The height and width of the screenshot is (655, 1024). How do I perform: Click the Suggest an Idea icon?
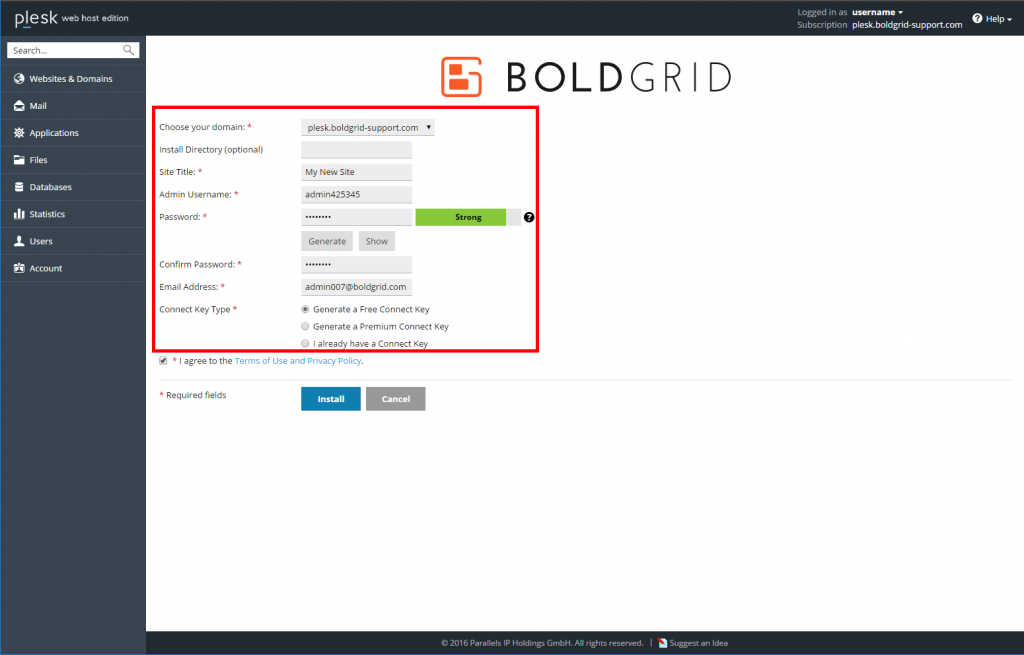point(662,643)
